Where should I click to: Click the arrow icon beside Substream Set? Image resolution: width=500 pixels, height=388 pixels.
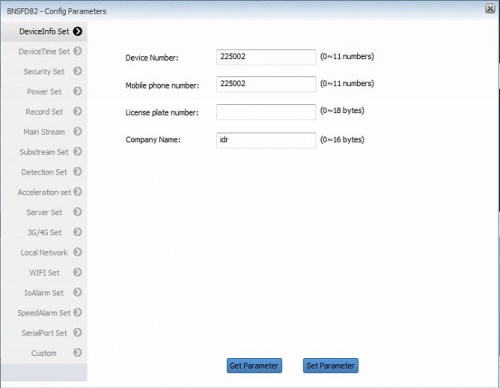(x=78, y=152)
